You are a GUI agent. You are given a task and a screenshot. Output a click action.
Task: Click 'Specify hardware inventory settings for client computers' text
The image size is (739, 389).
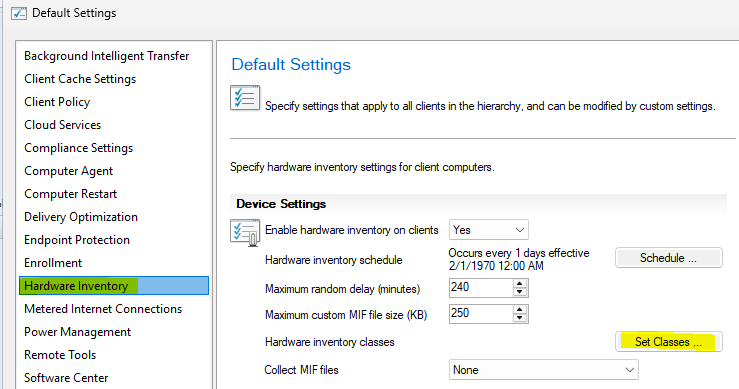[362, 167]
